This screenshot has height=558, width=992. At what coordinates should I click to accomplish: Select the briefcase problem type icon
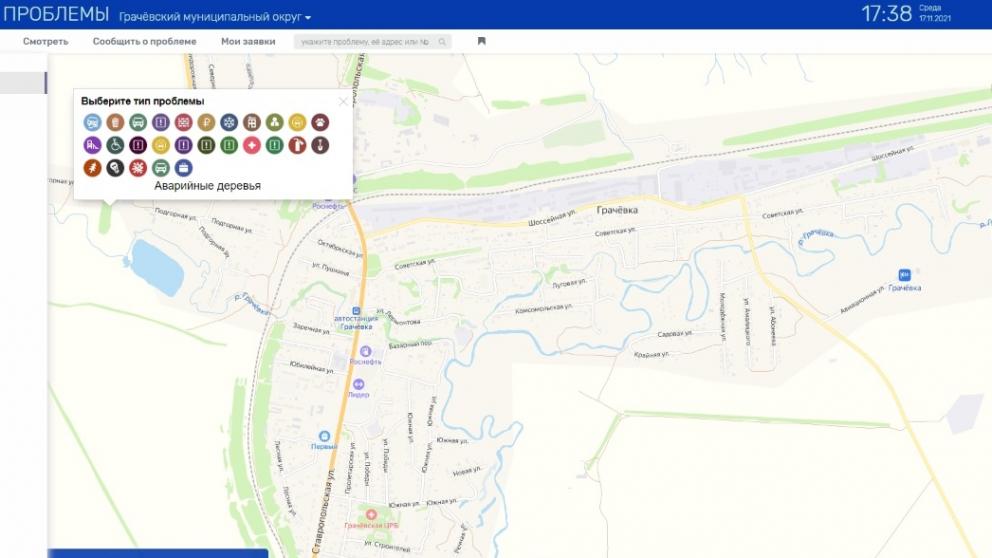(183, 168)
